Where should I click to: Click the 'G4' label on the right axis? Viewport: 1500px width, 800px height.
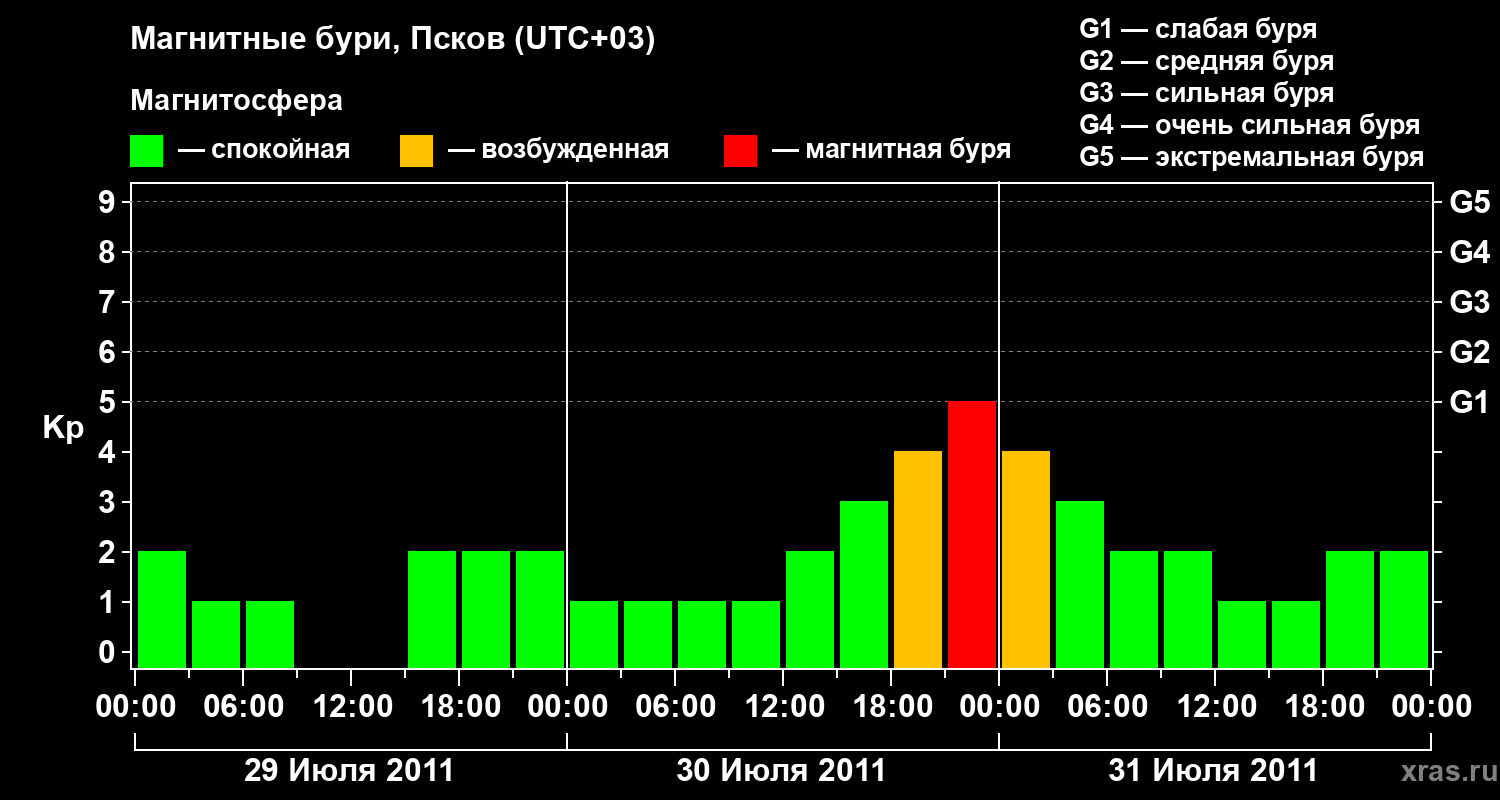coord(1469,252)
